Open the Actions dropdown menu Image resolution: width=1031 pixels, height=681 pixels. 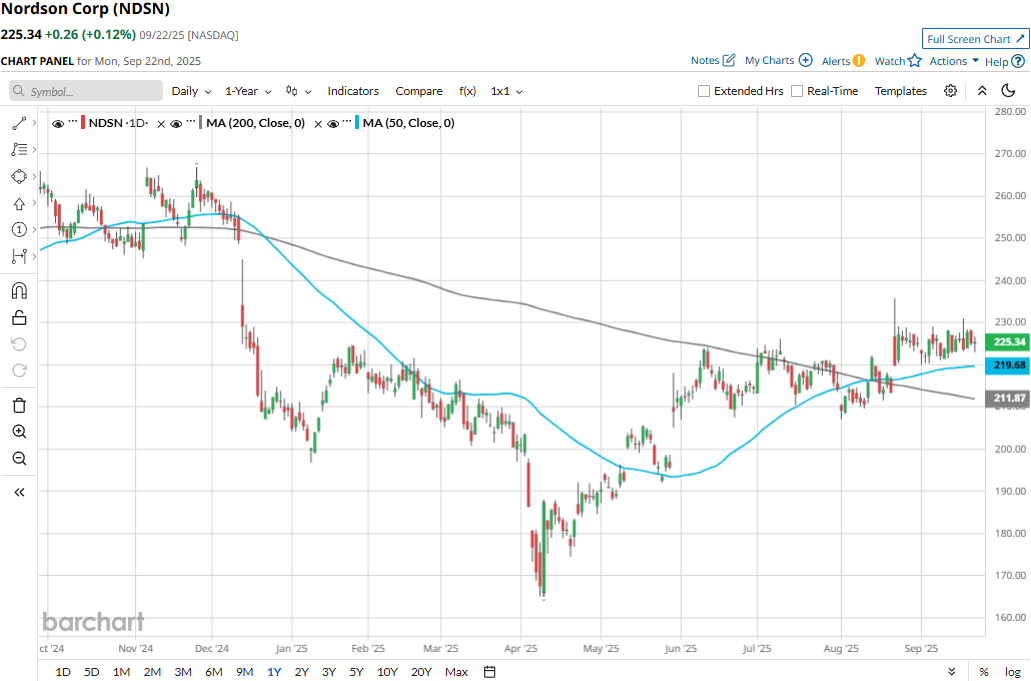(954, 61)
